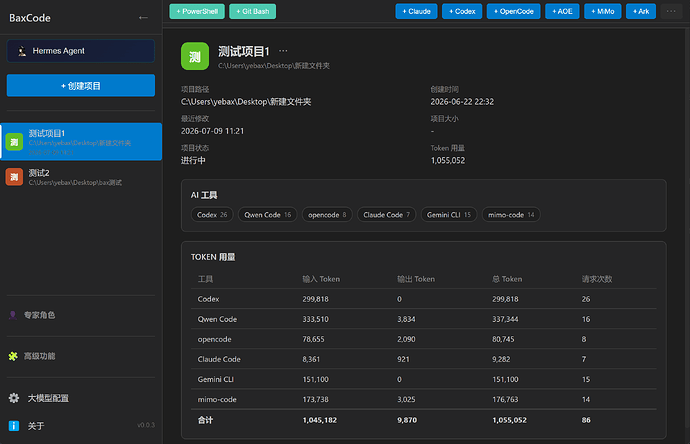Select the Codex AI tool chip

click(x=212, y=215)
